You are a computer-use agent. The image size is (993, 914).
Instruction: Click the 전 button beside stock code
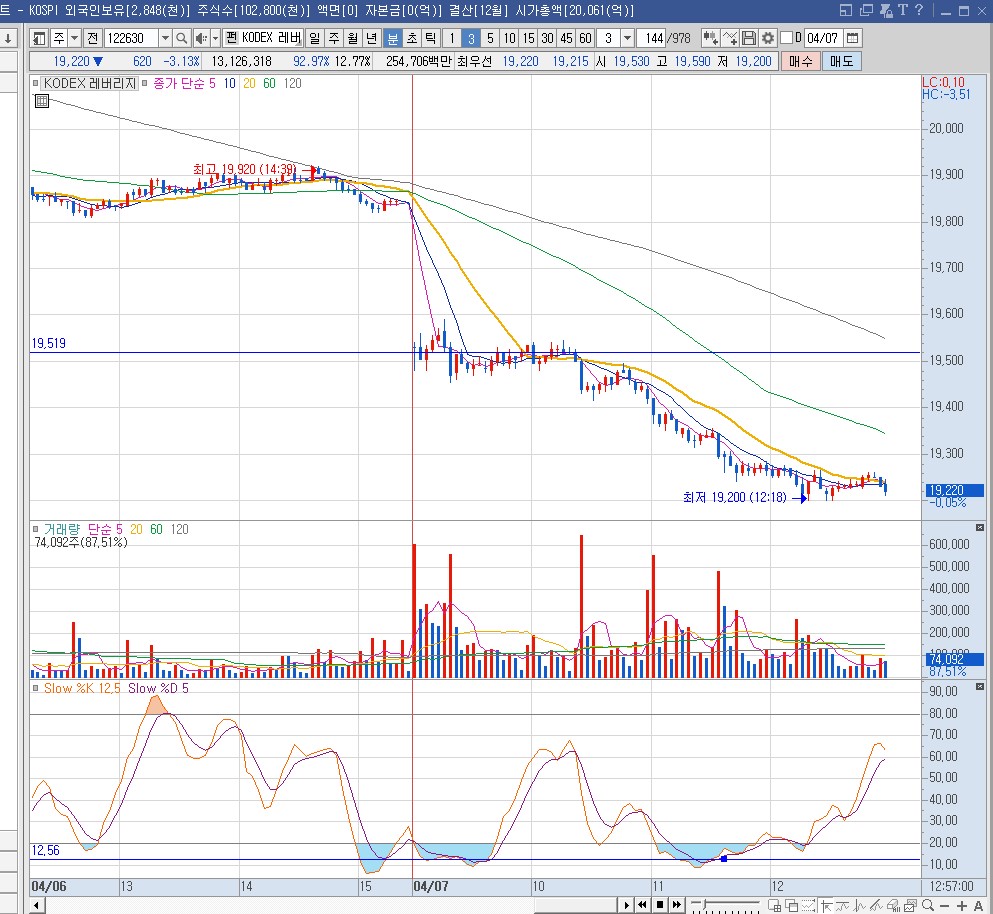point(92,38)
